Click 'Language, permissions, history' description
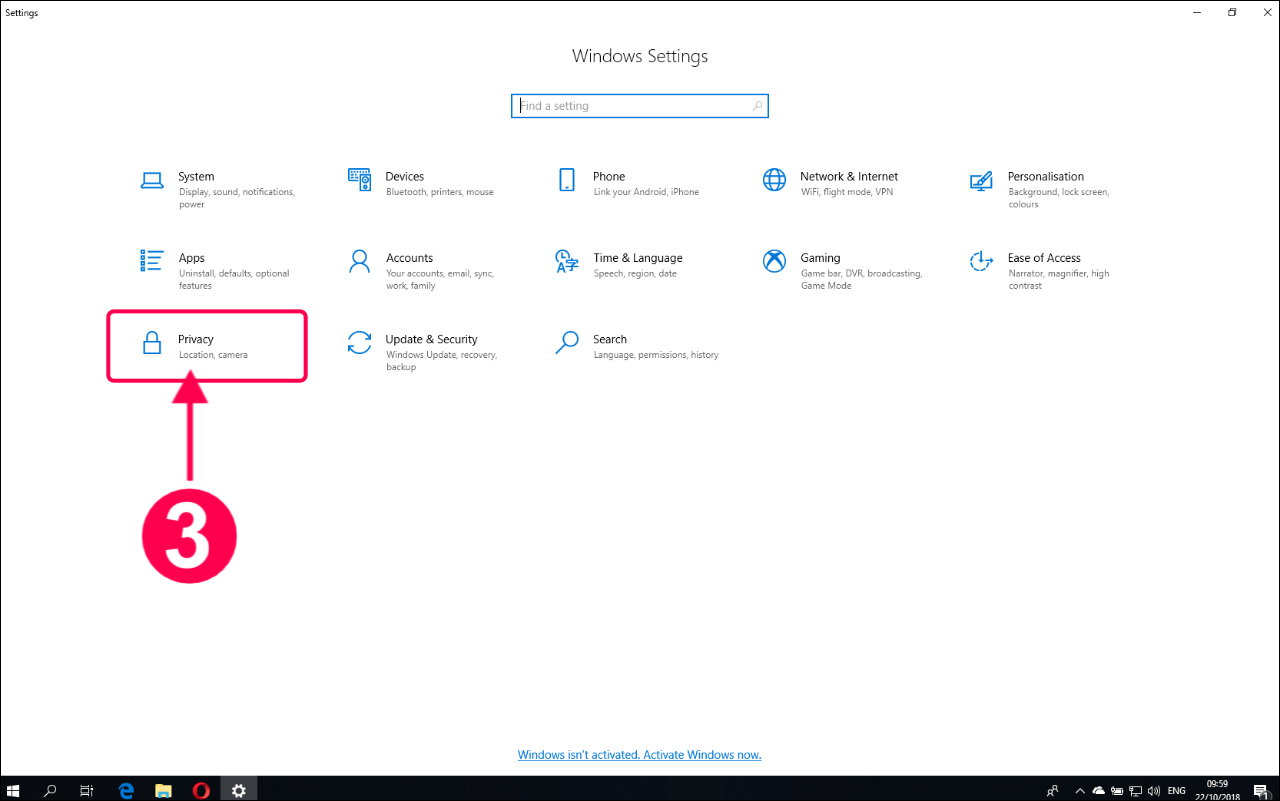 click(x=656, y=355)
